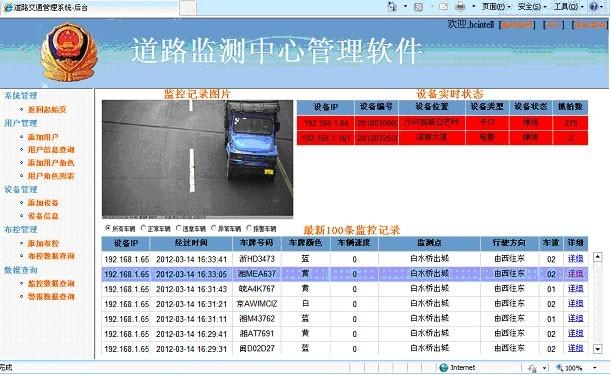The image size is (611, 375).
Task: Click the 车牌号码 column header
Action: coord(256,243)
